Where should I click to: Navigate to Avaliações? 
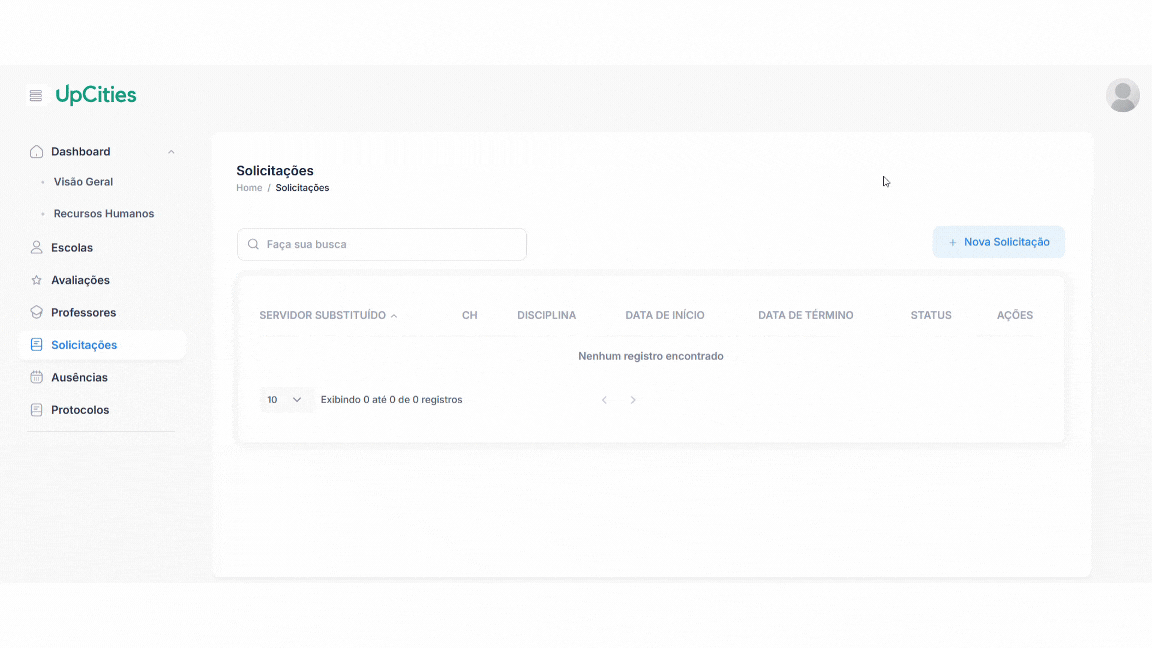[80, 280]
